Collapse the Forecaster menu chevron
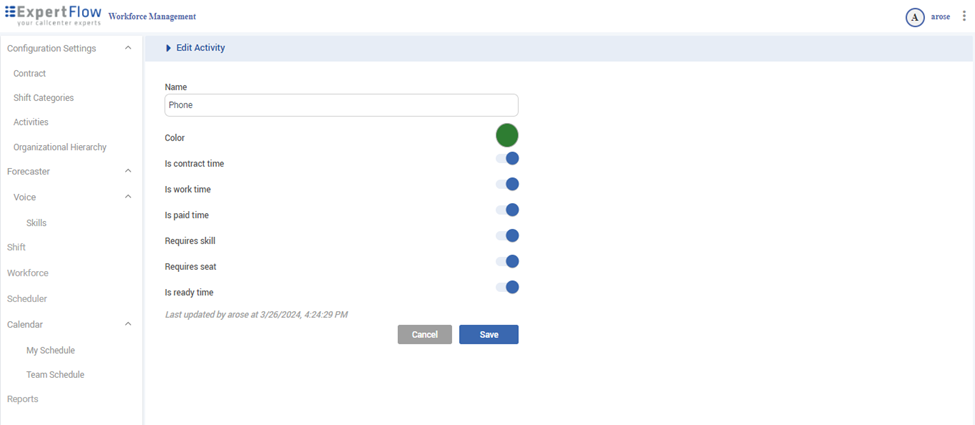 tap(128, 171)
